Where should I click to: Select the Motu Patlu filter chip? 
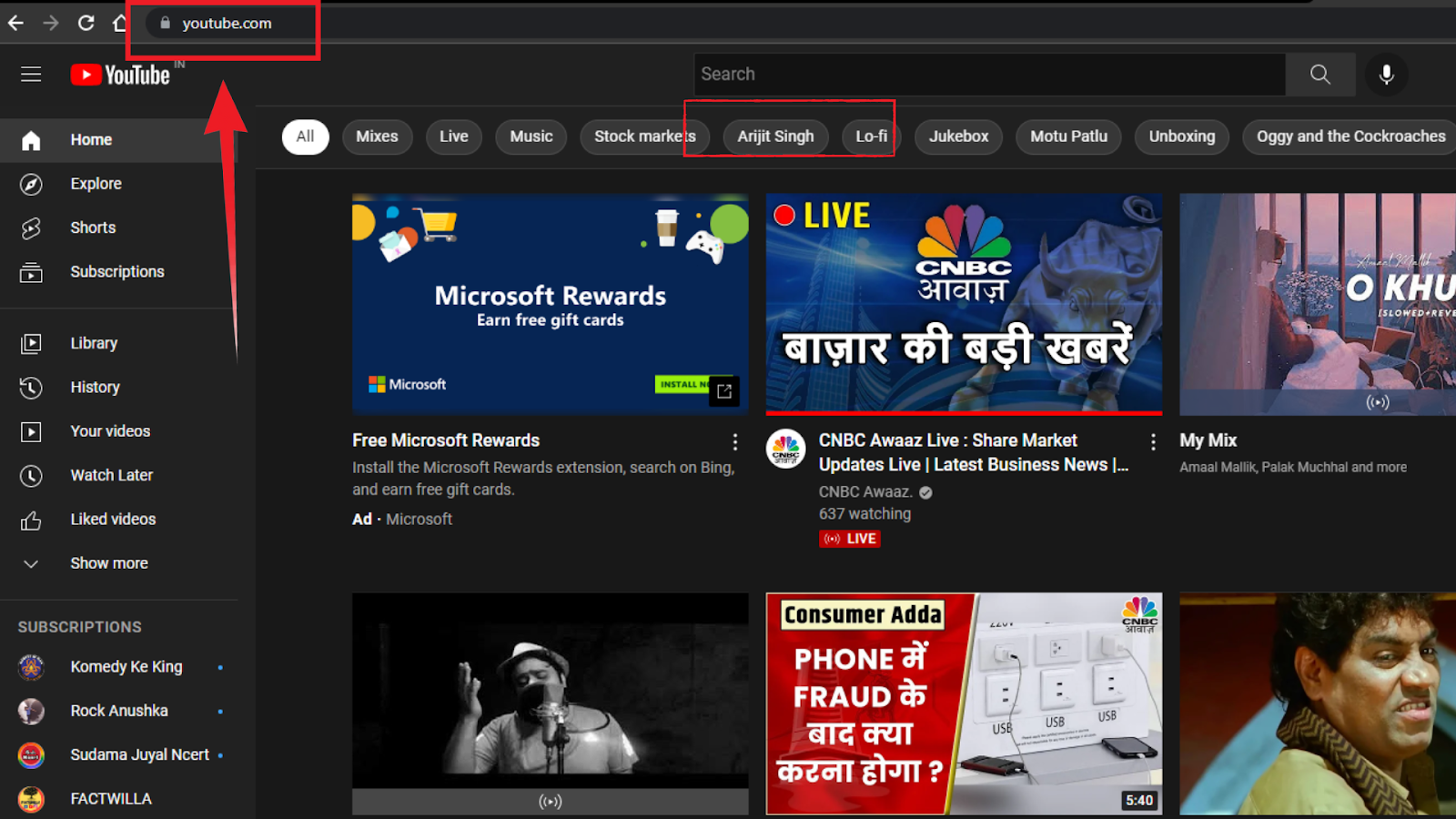point(1068,136)
